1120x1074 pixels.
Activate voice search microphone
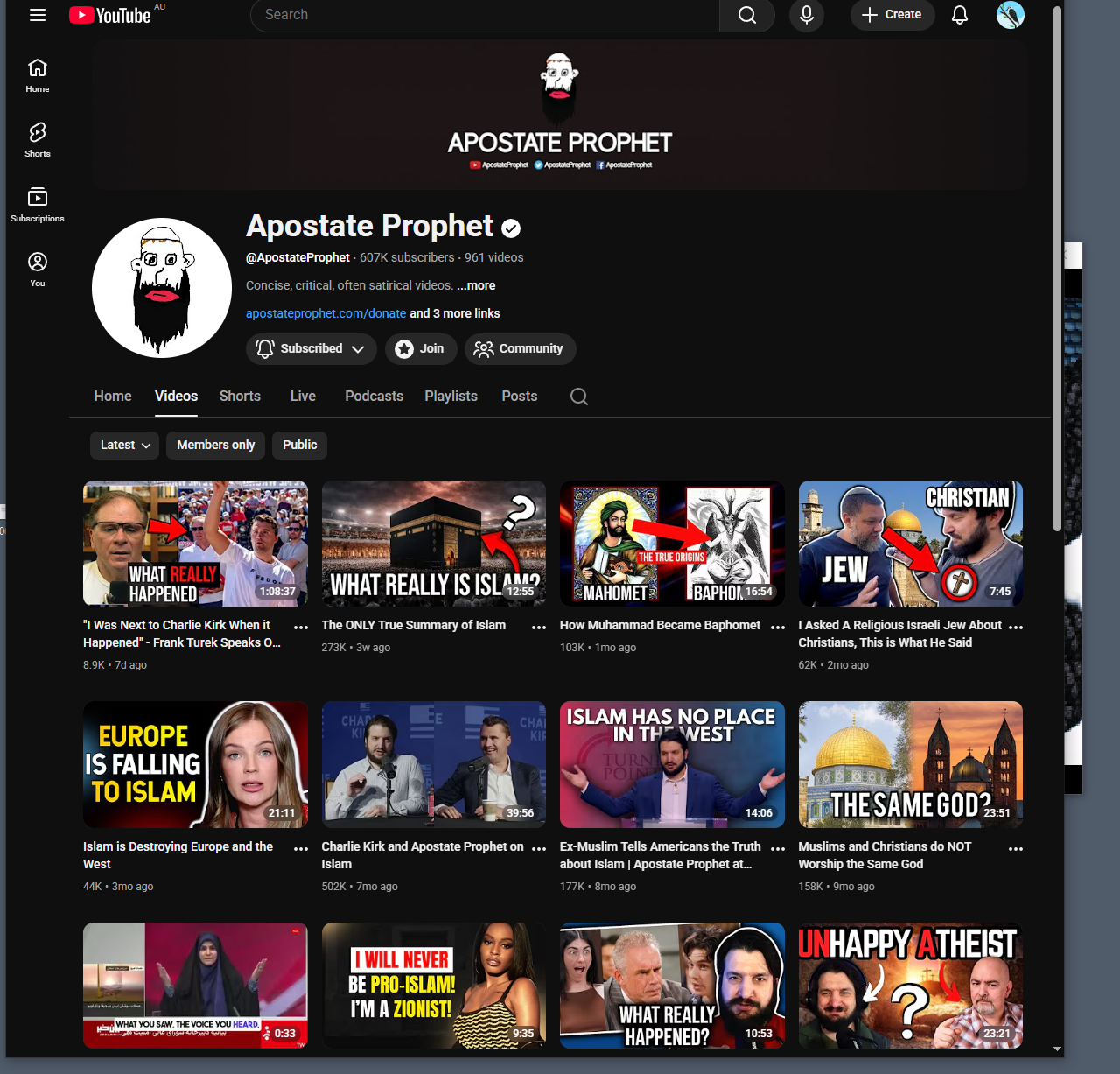click(x=806, y=15)
